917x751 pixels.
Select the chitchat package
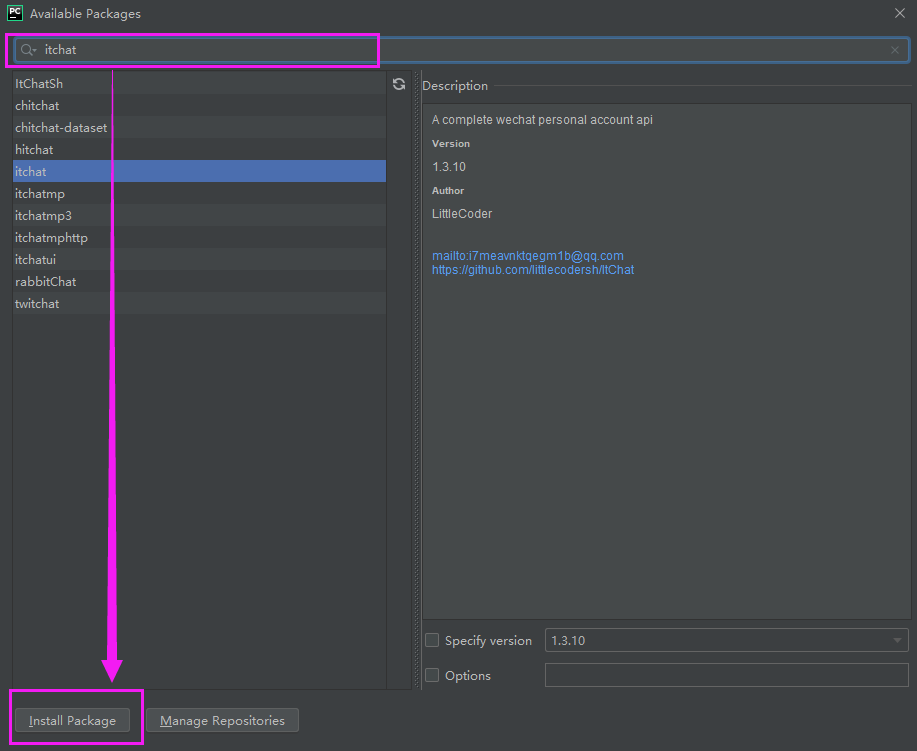[199, 106]
